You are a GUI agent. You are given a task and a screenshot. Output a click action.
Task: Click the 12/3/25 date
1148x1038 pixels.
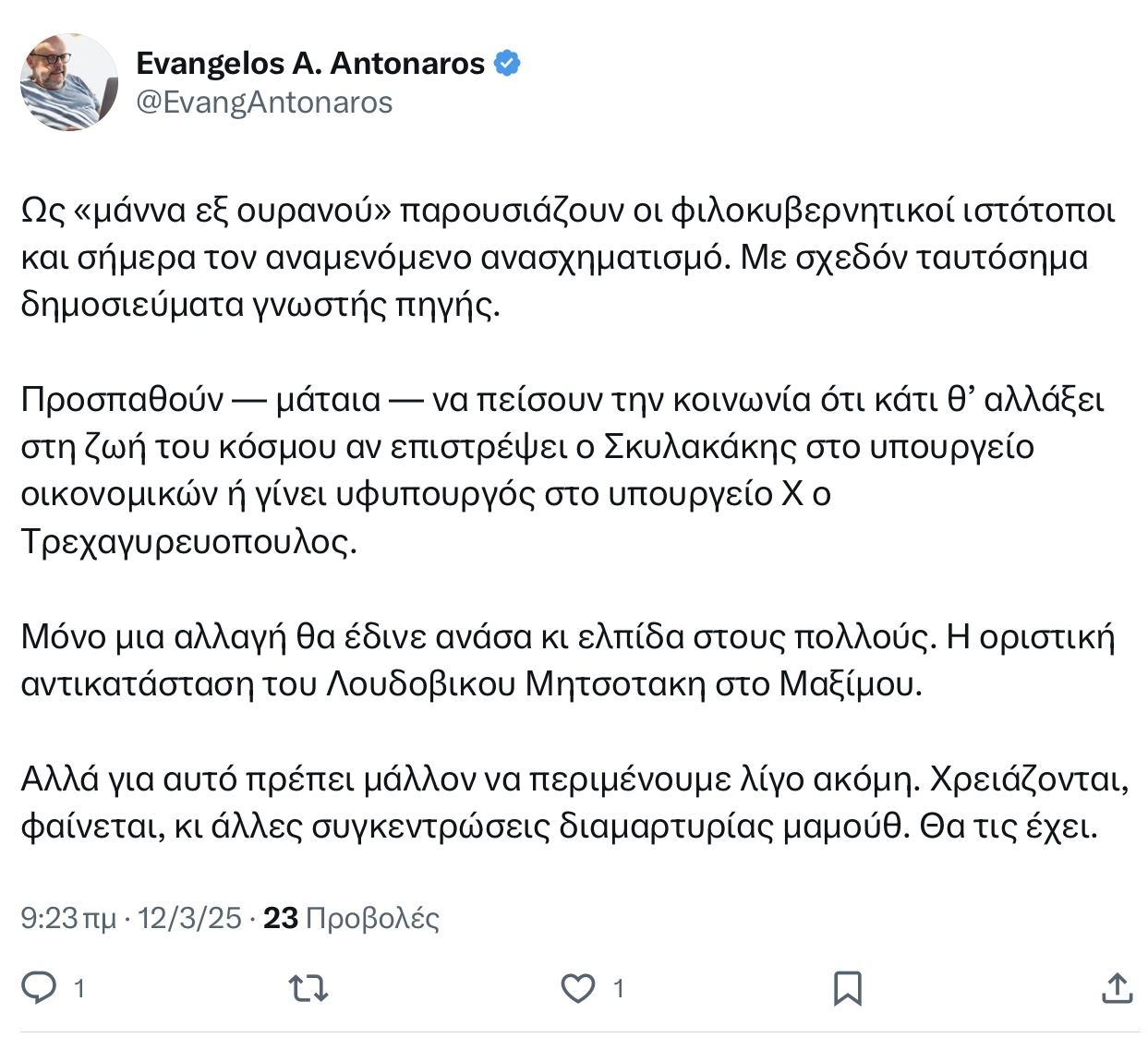tap(189, 918)
